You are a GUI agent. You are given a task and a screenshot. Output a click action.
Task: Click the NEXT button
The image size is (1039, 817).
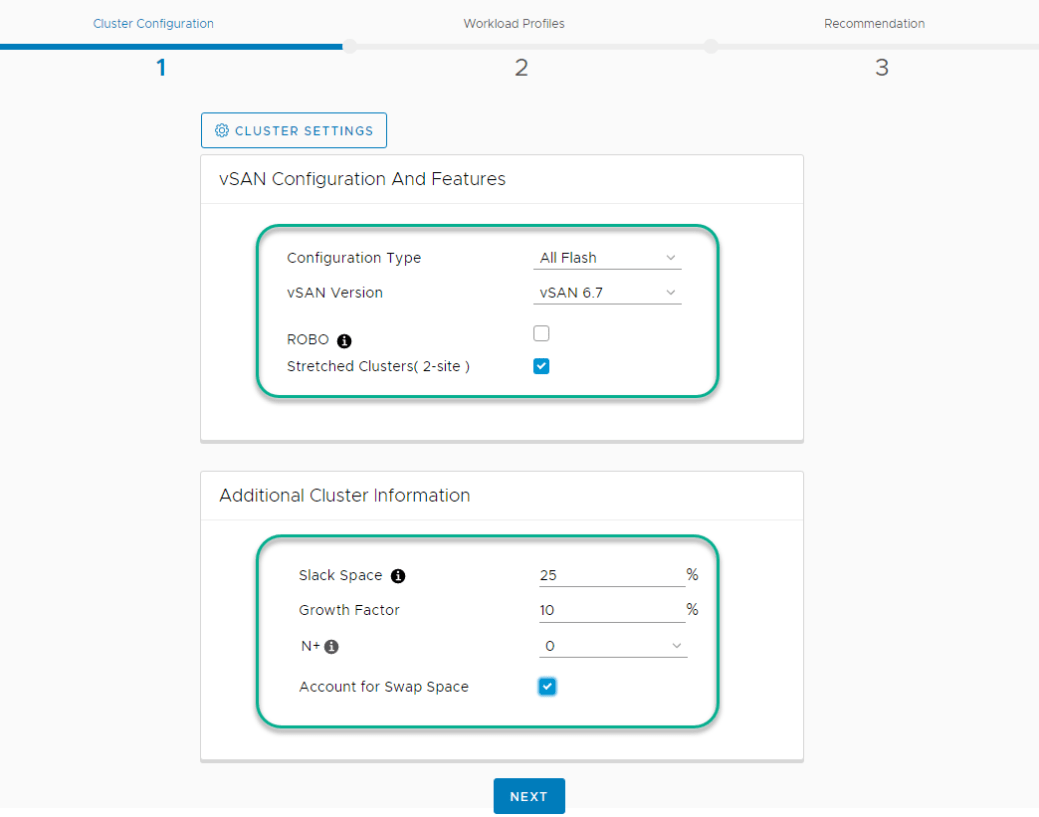528,796
